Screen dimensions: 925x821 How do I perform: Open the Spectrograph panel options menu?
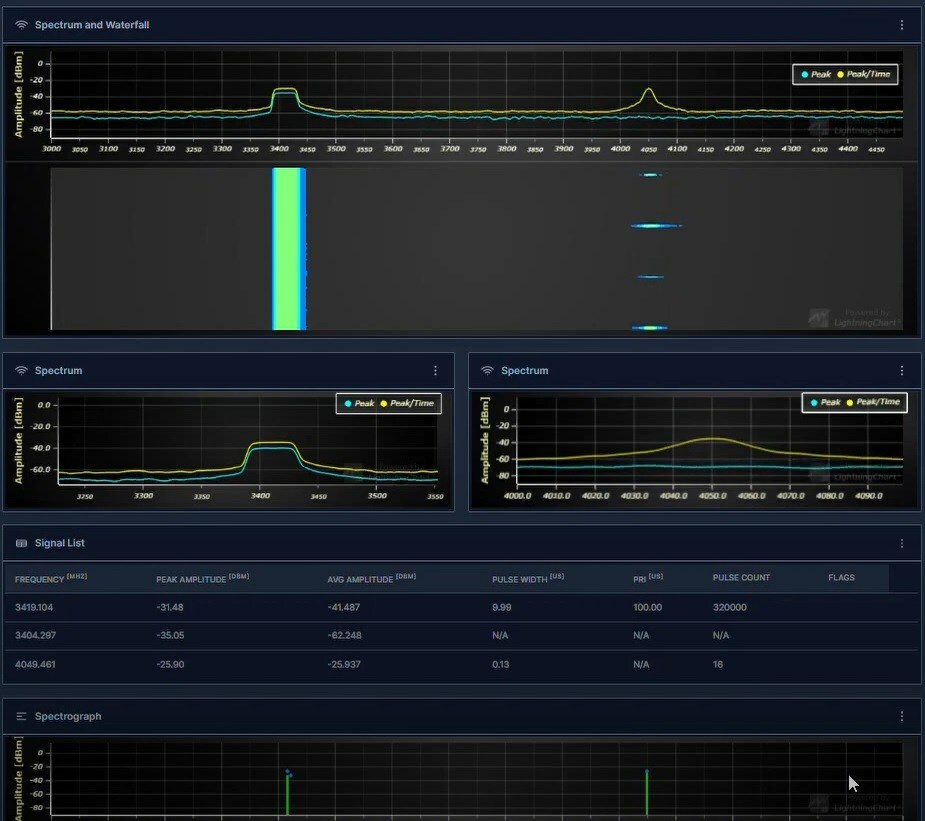click(902, 717)
